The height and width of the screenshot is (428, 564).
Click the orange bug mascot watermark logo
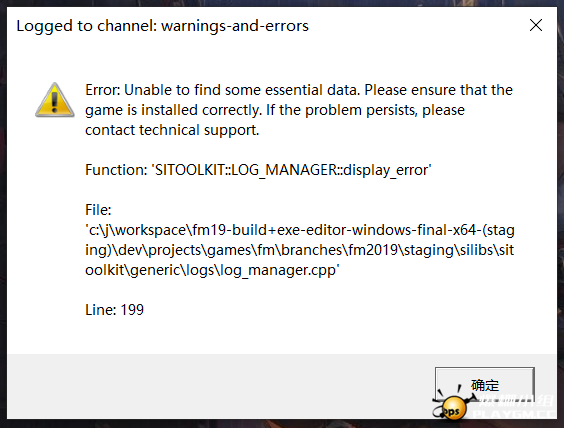(x=453, y=404)
